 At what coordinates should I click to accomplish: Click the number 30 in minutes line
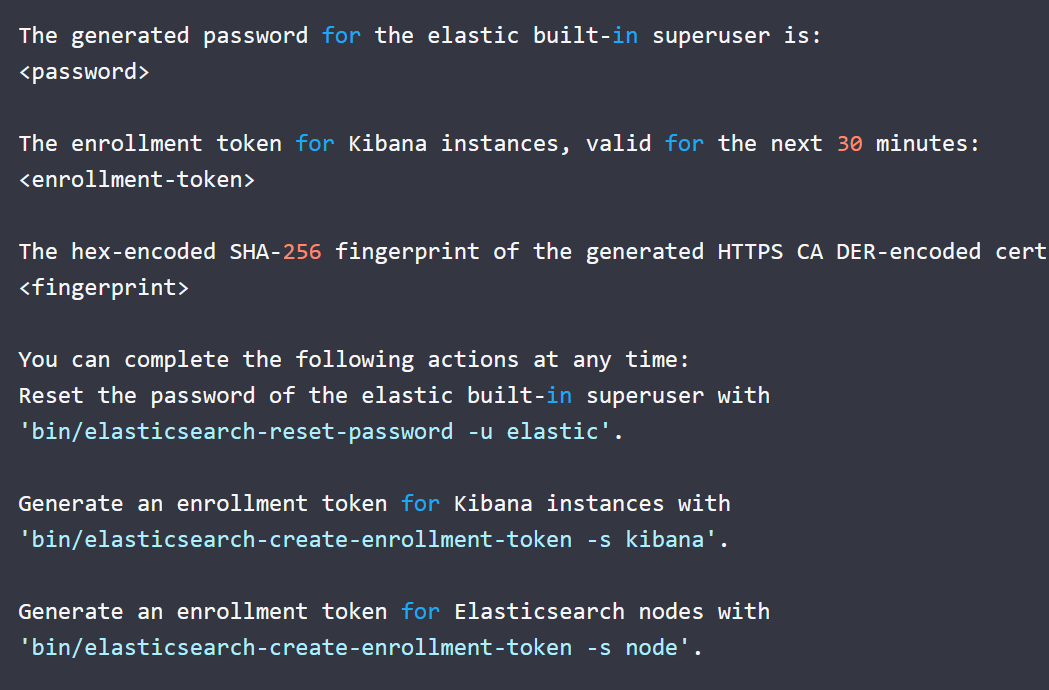tap(850, 144)
